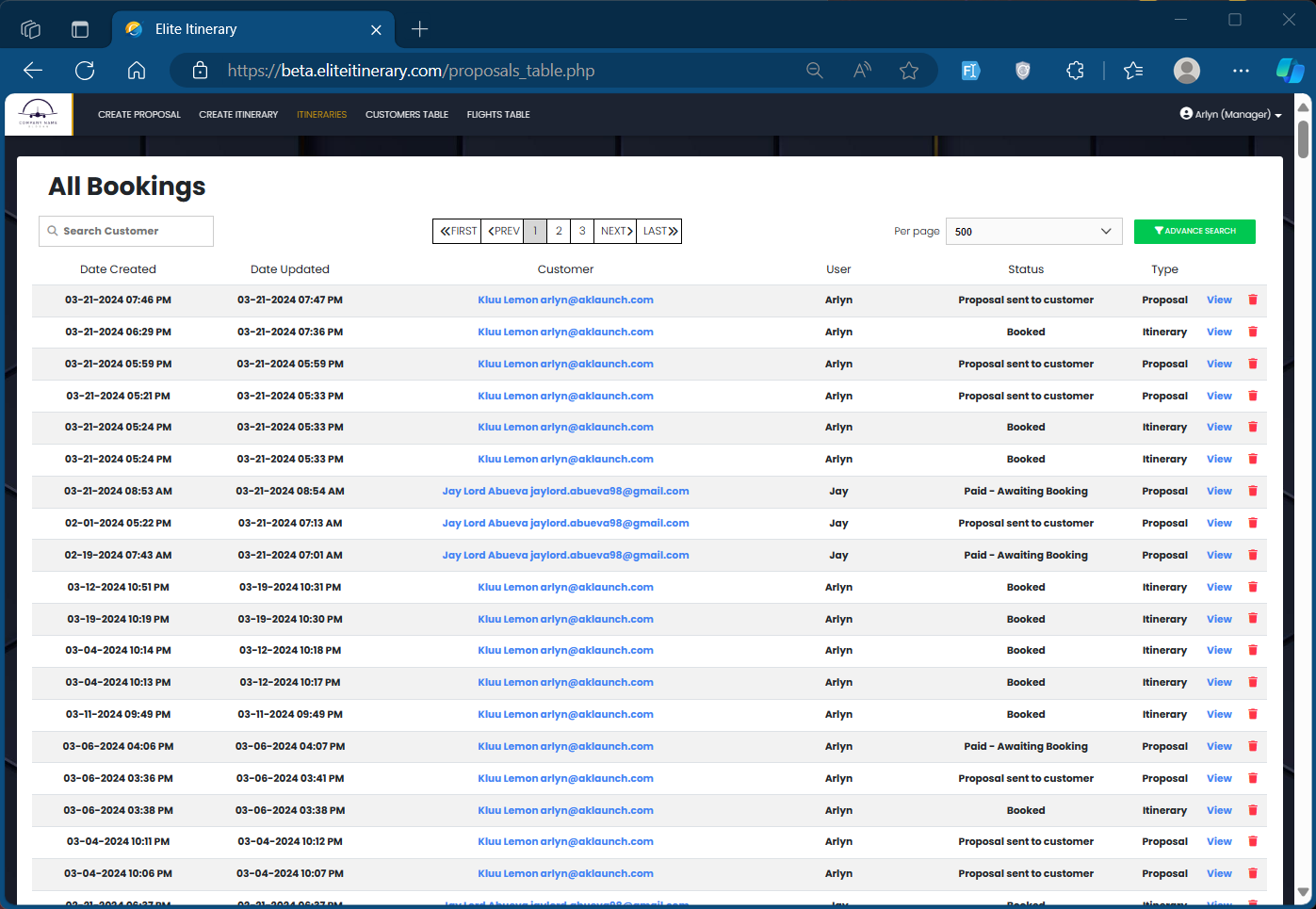The height and width of the screenshot is (909, 1316).
Task: Launch Copilot sidebar
Action: click(1290, 71)
